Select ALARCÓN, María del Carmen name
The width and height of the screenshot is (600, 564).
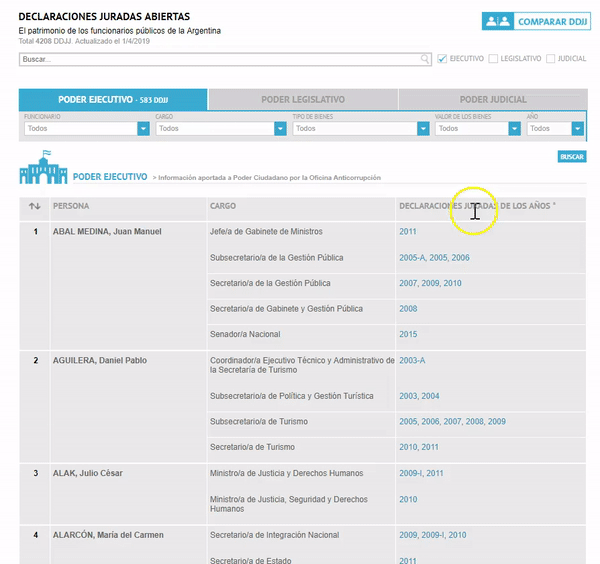tap(108, 535)
